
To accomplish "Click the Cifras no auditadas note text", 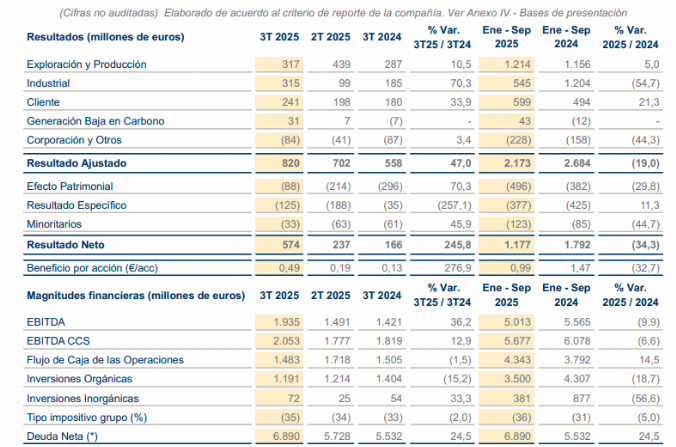I will coord(109,13).
